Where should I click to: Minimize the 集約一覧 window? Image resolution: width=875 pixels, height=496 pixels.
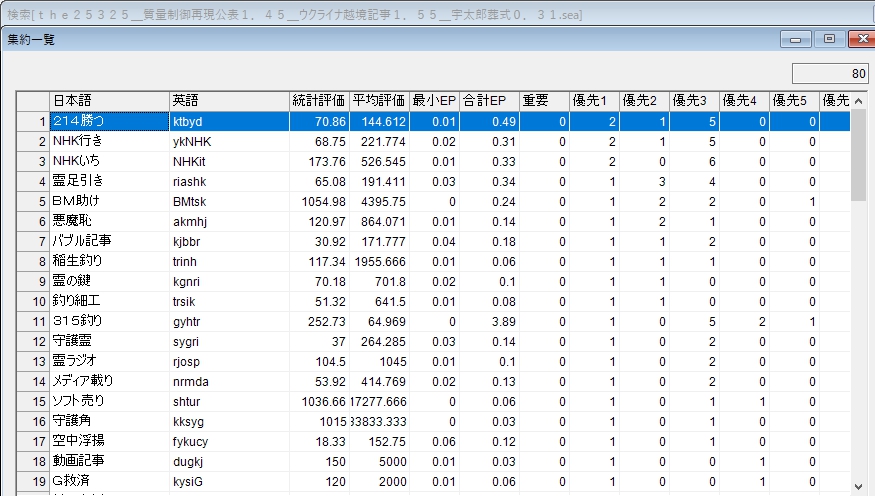click(797, 39)
